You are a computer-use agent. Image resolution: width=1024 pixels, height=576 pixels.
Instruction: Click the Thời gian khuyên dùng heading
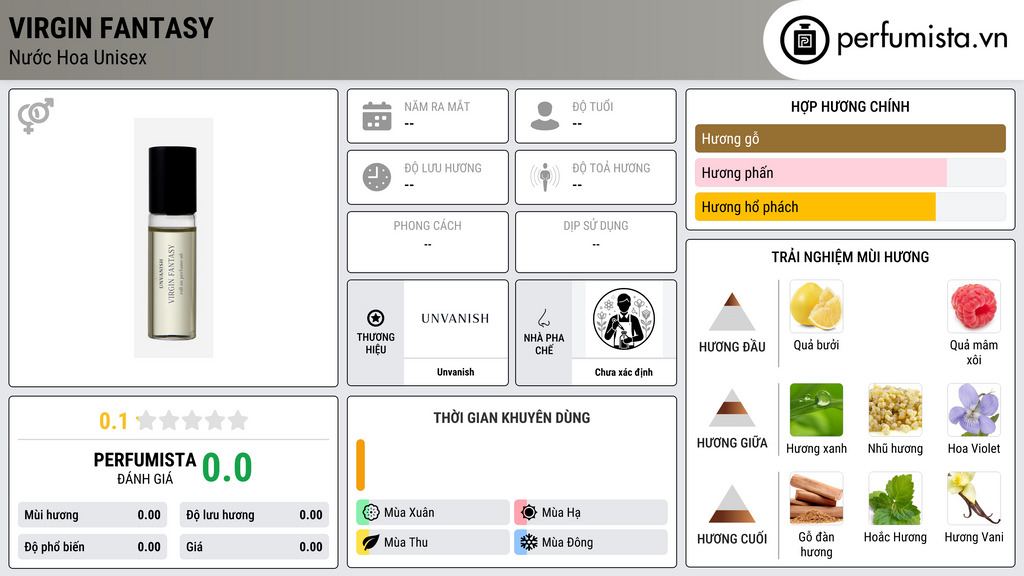(x=511, y=417)
